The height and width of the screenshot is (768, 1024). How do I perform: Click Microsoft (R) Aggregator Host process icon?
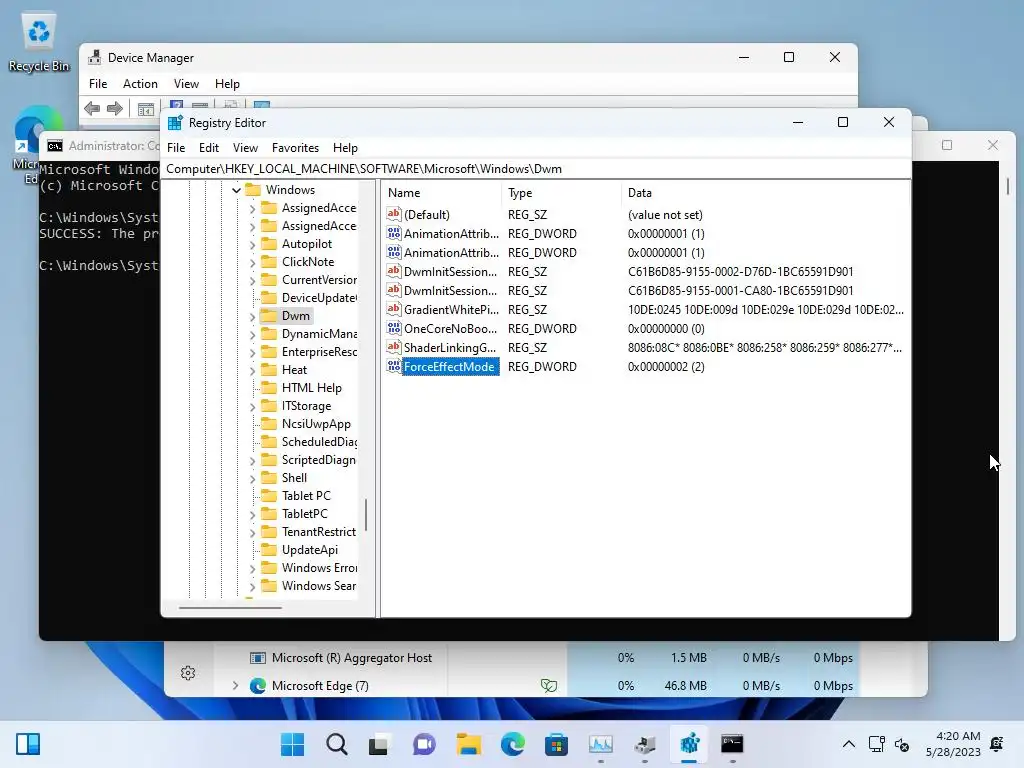click(258, 658)
